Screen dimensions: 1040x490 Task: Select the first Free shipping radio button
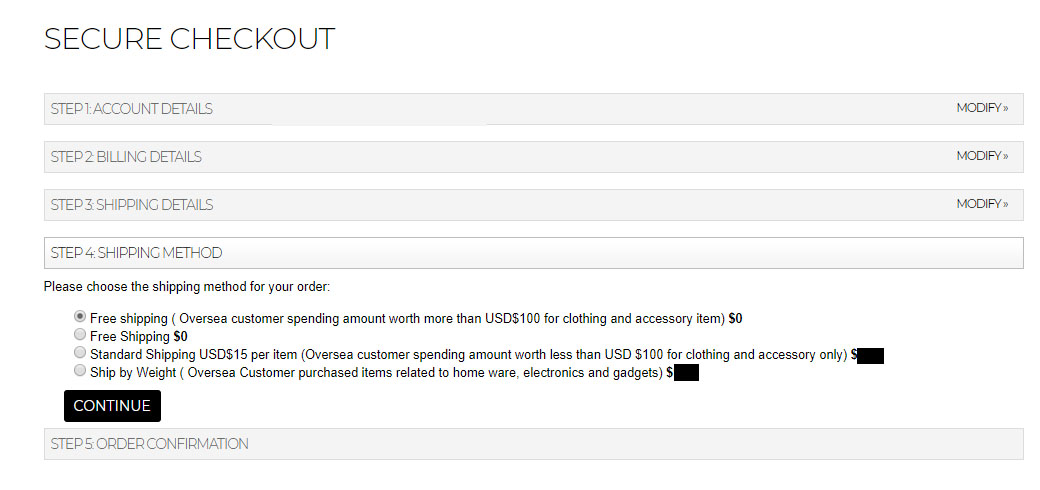80,317
